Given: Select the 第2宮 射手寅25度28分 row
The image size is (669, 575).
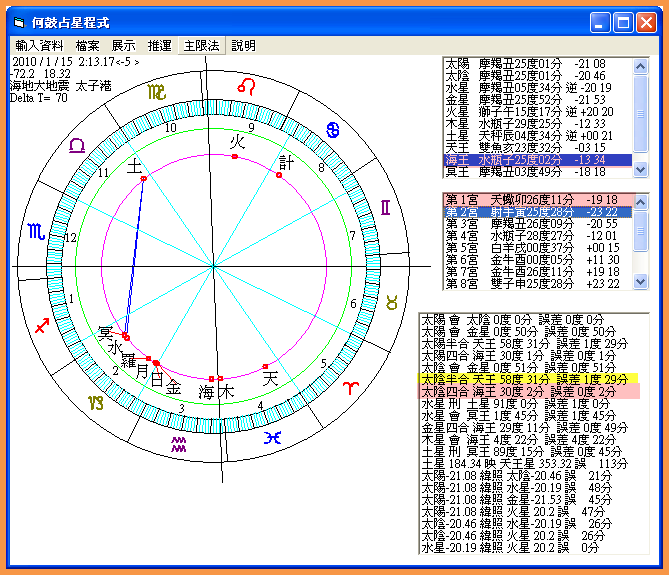Looking at the screenshot, I should pos(538,212).
